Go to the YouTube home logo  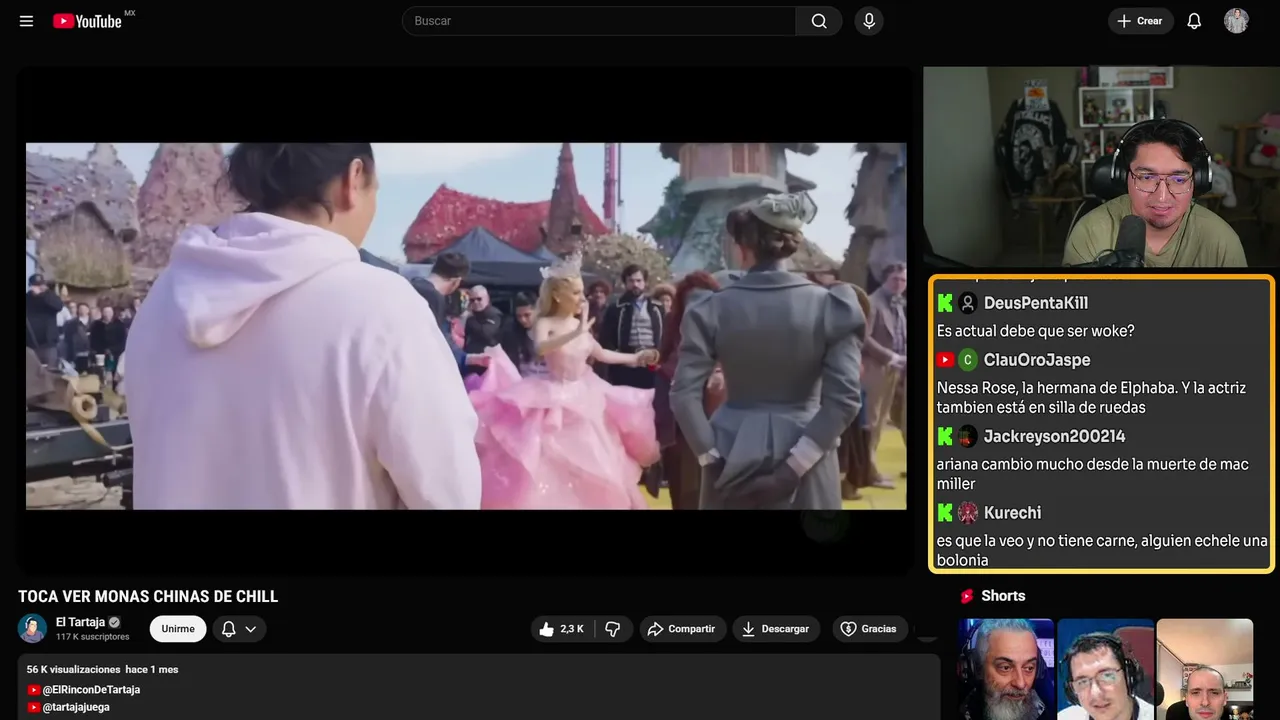pos(88,21)
